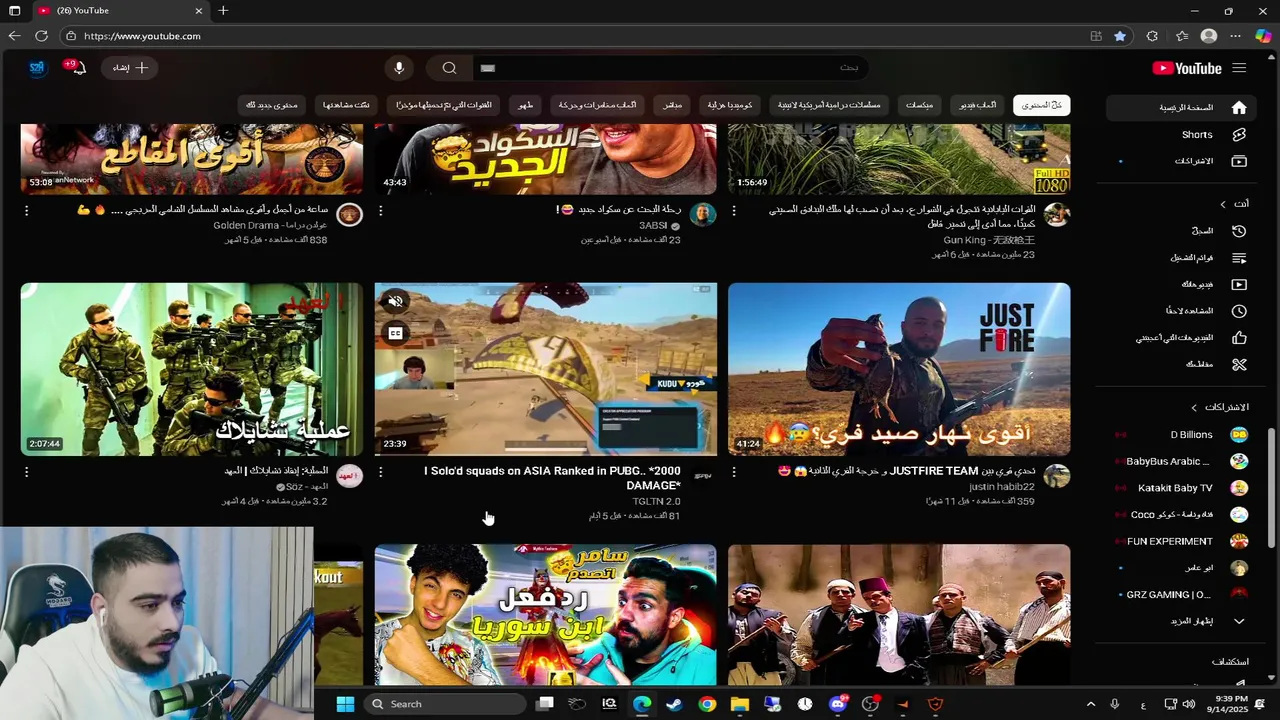Open the account avatar menu
Image resolution: width=1280 pixels, height=720 pixels.
[38, 68]
